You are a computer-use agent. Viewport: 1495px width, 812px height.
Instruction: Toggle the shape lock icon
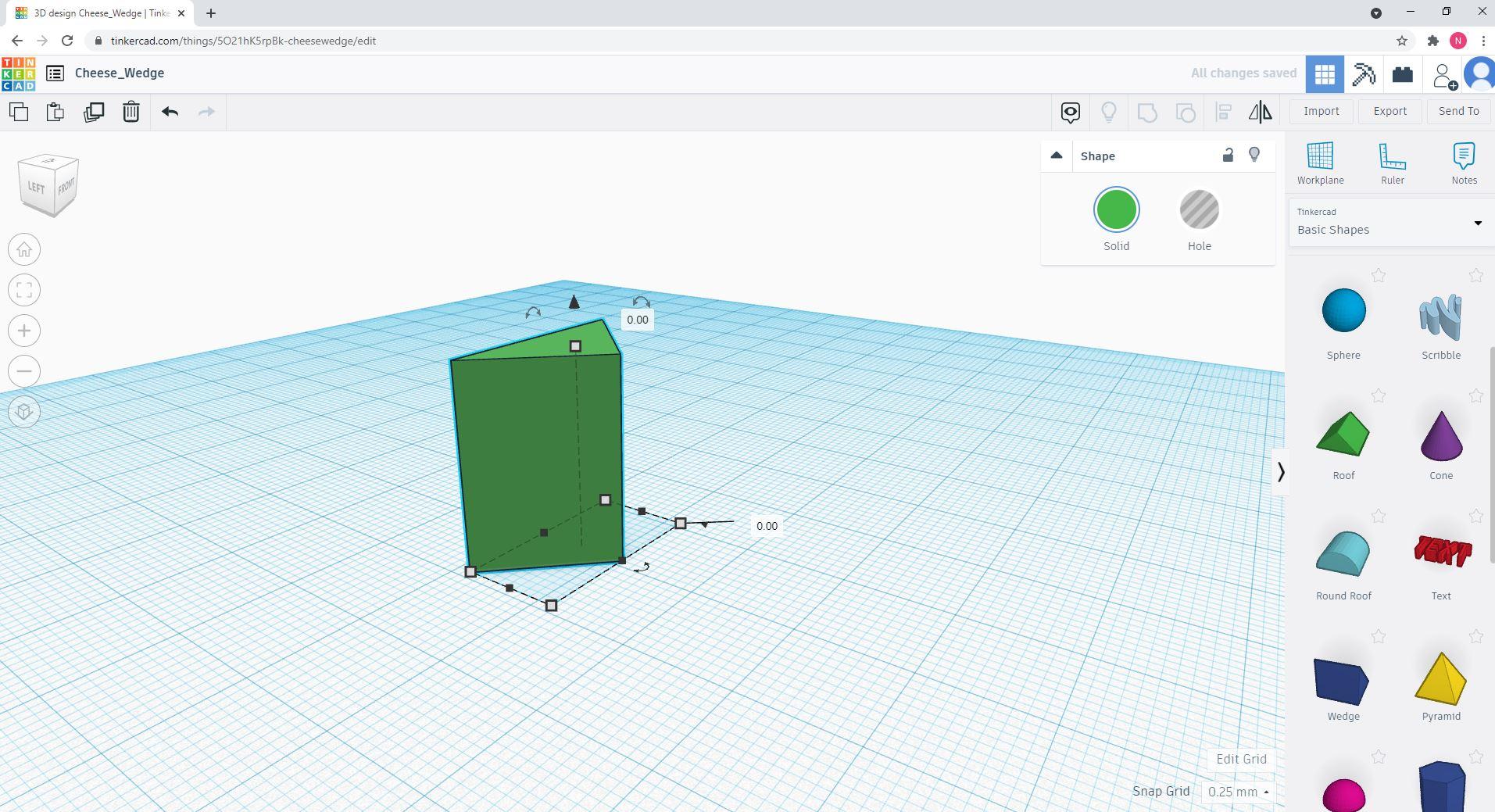1228,156
